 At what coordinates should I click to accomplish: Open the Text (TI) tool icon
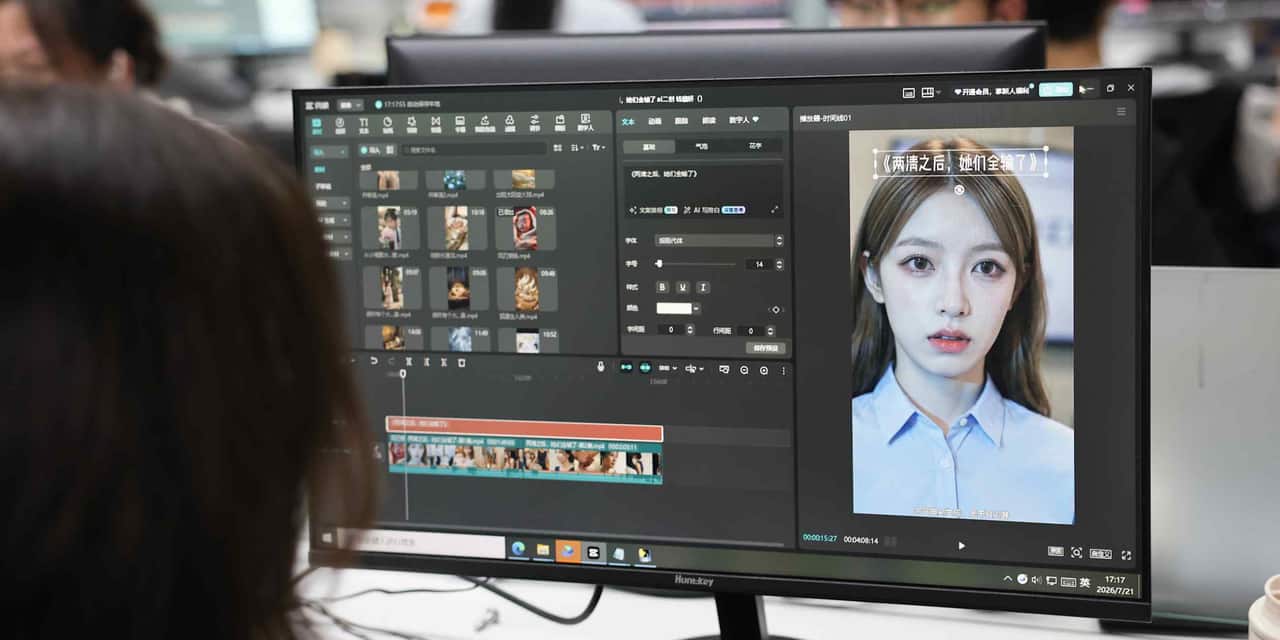(363, 124)
